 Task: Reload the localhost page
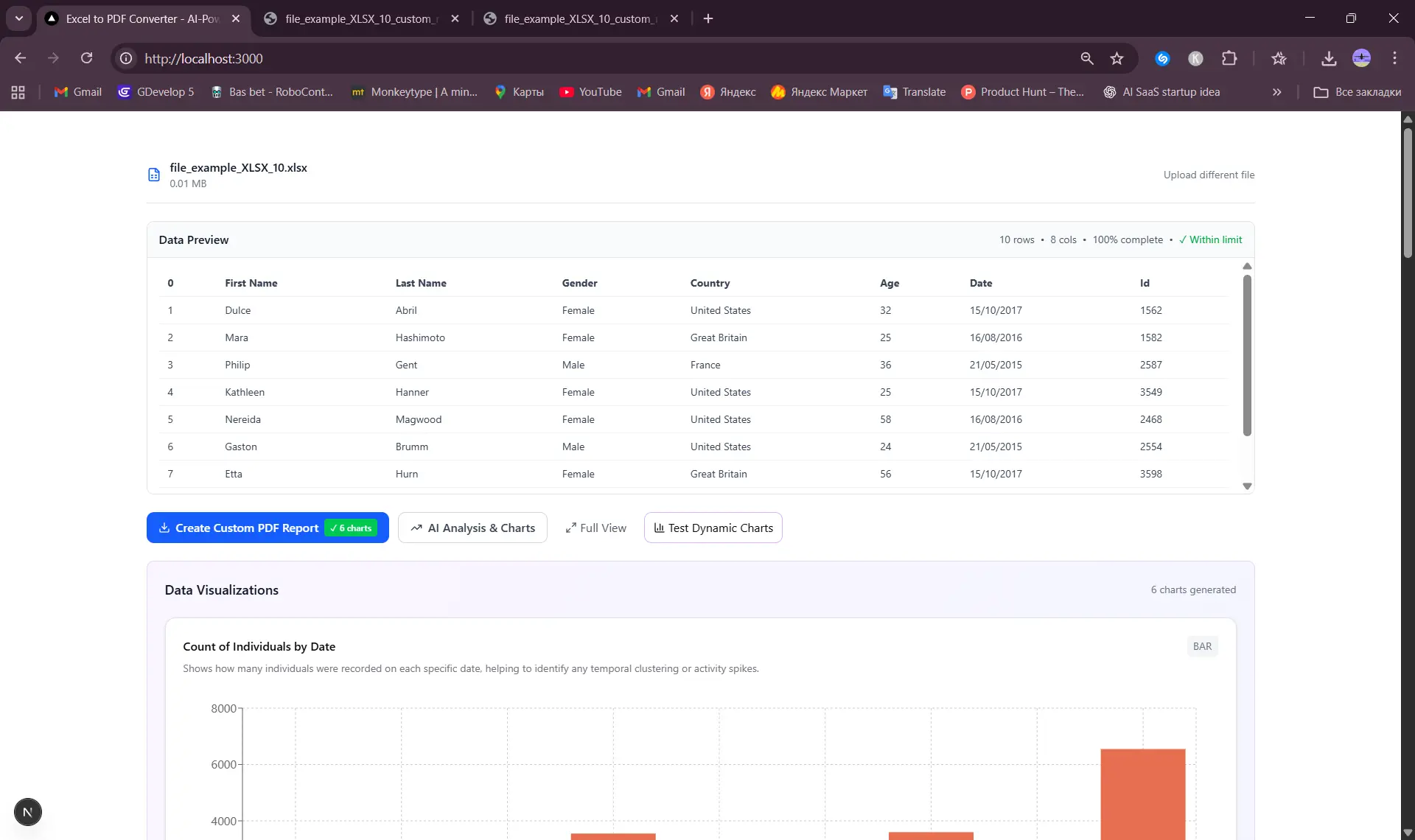point(86,58)
